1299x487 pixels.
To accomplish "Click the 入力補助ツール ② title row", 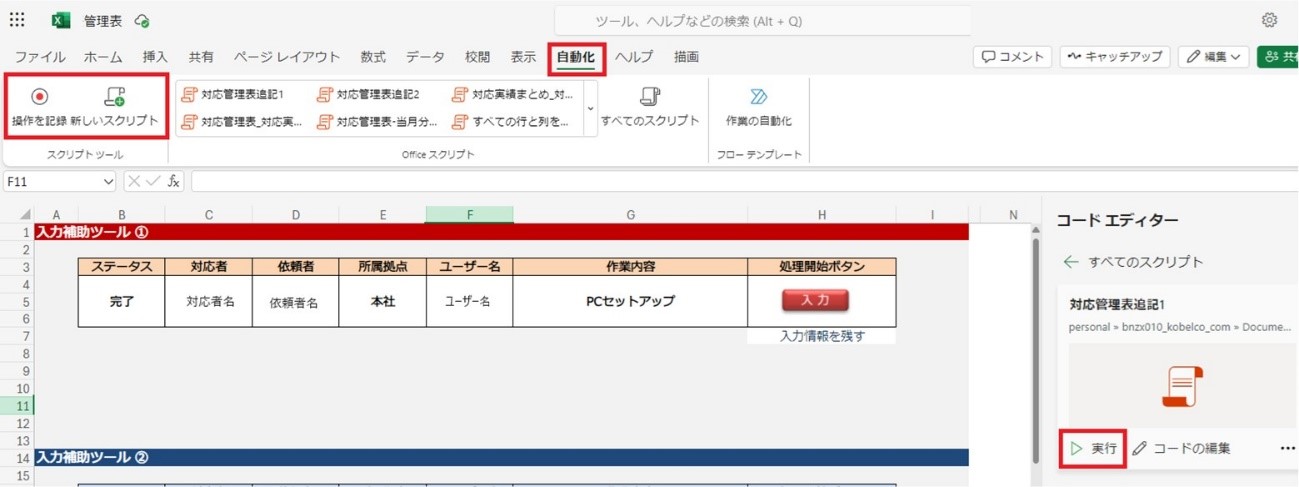I will pyautogui.click(x=501, y=457).
